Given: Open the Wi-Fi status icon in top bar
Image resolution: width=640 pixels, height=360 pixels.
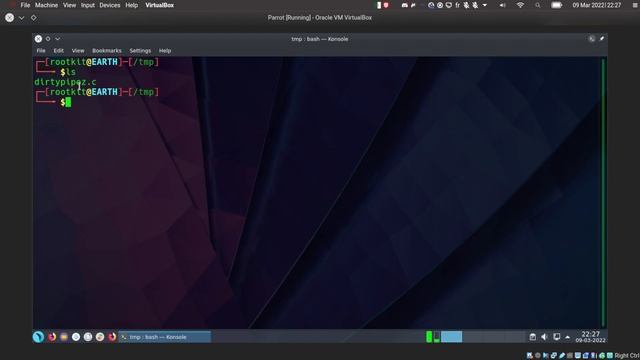Looking at the screenshot, I should click(520, 5).
